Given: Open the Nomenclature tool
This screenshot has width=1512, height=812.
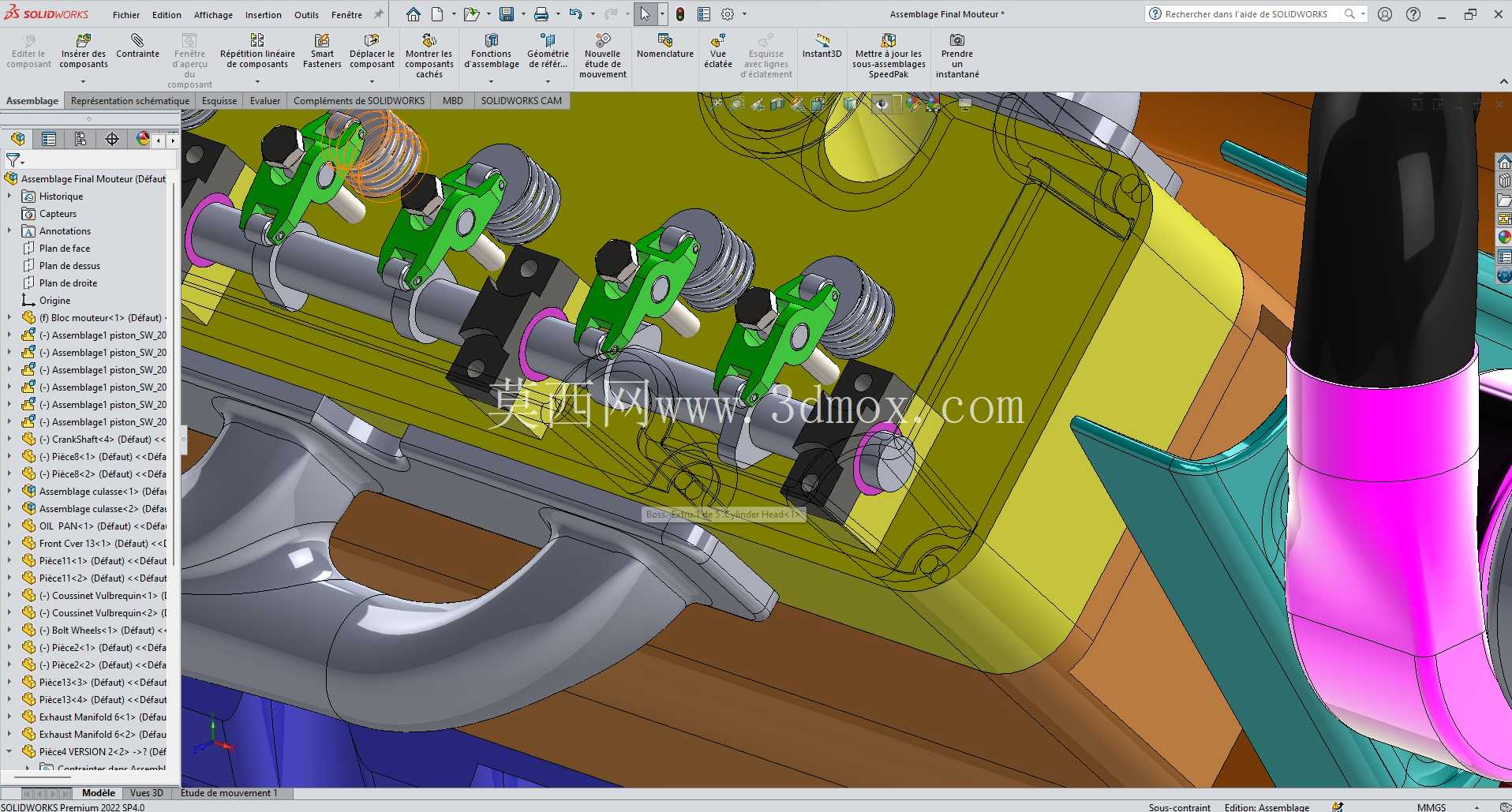Looking at the screenshot, I should pos(665,47).
